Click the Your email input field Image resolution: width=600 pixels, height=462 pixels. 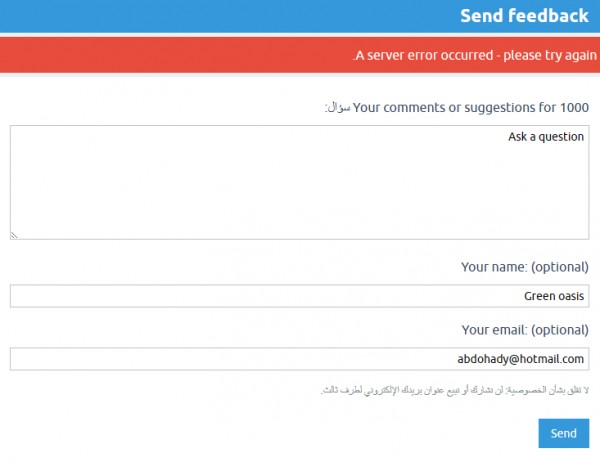[300, 358]
